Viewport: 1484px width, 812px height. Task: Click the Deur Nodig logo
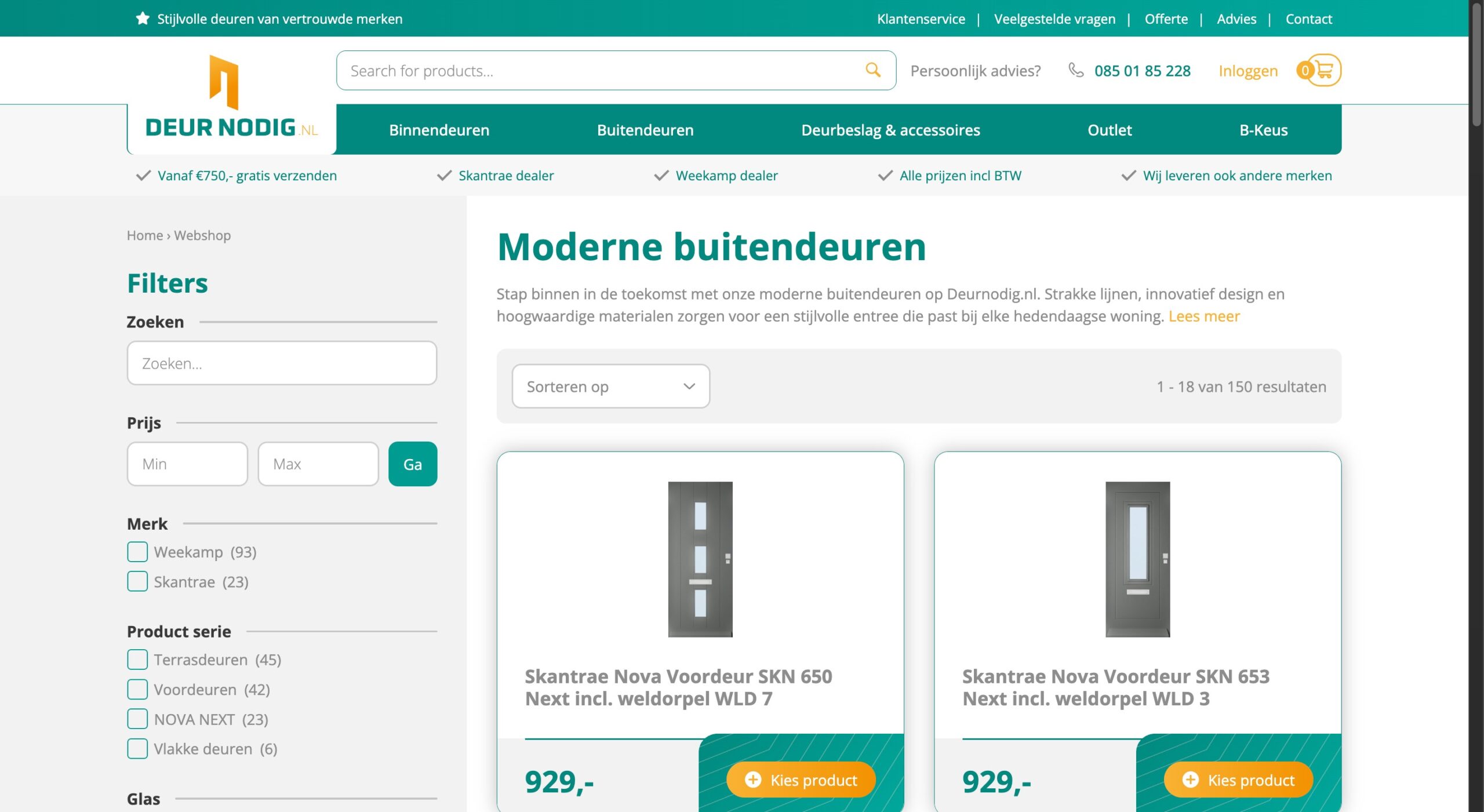click(x=231, y=97)
